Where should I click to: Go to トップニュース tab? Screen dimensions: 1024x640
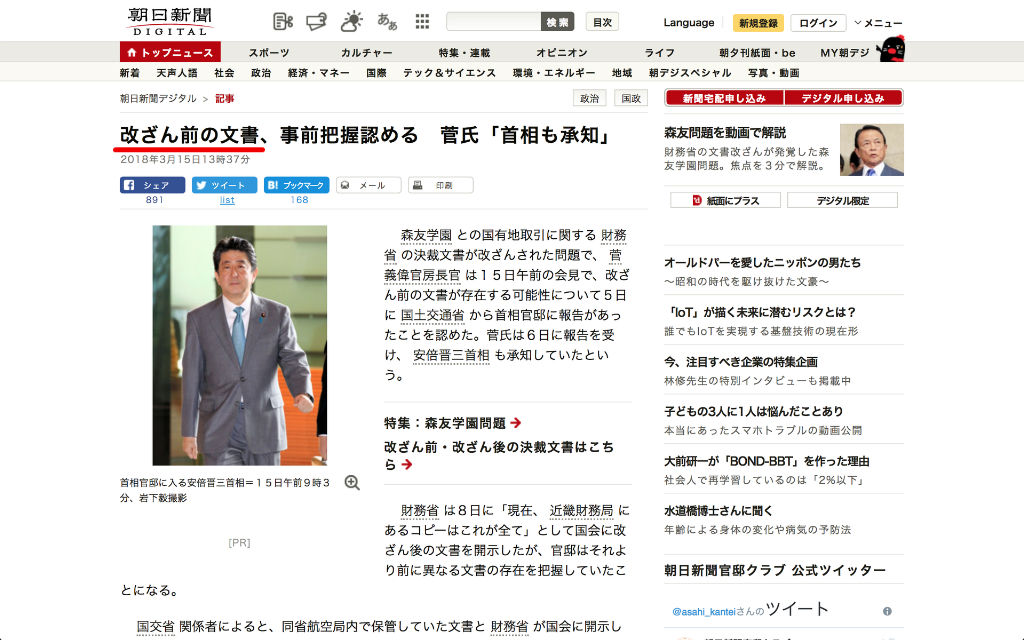click(170, 52)
